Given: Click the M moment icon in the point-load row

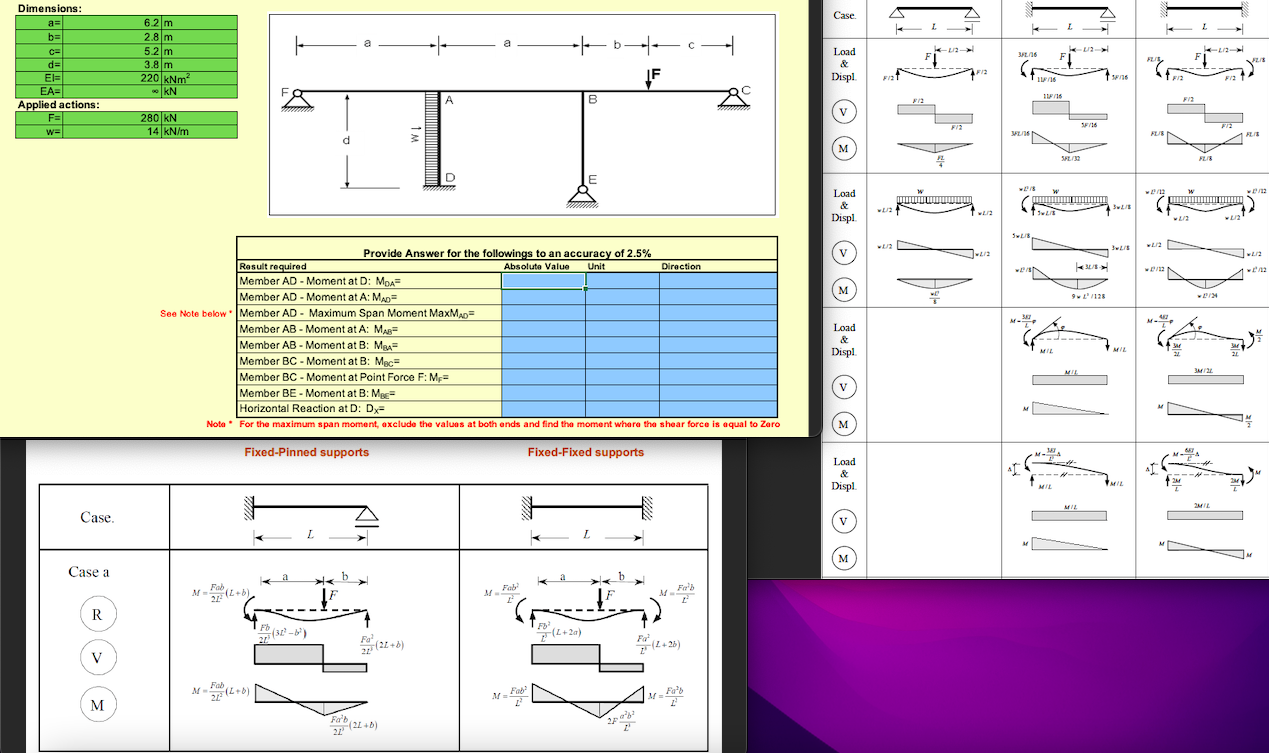Looking at the screenshot, I should pyautogui.click(x=844, y=148).
